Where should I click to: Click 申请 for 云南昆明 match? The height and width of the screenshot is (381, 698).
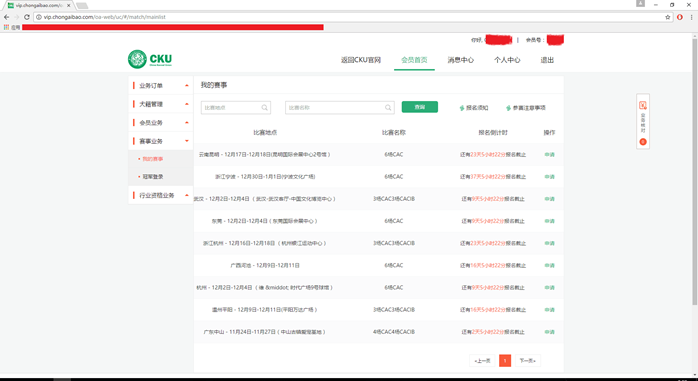pos(550,154)
